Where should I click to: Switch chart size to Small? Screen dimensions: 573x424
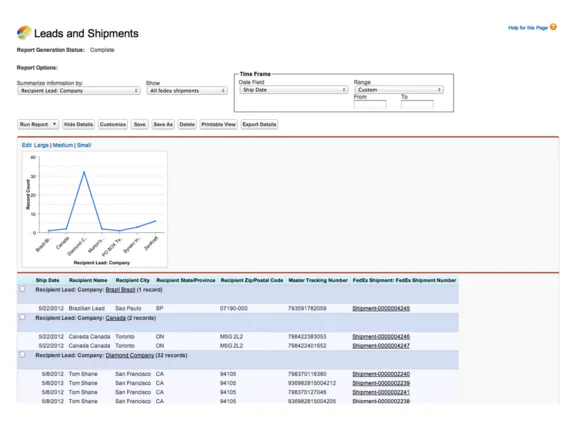tap(84, 145)
